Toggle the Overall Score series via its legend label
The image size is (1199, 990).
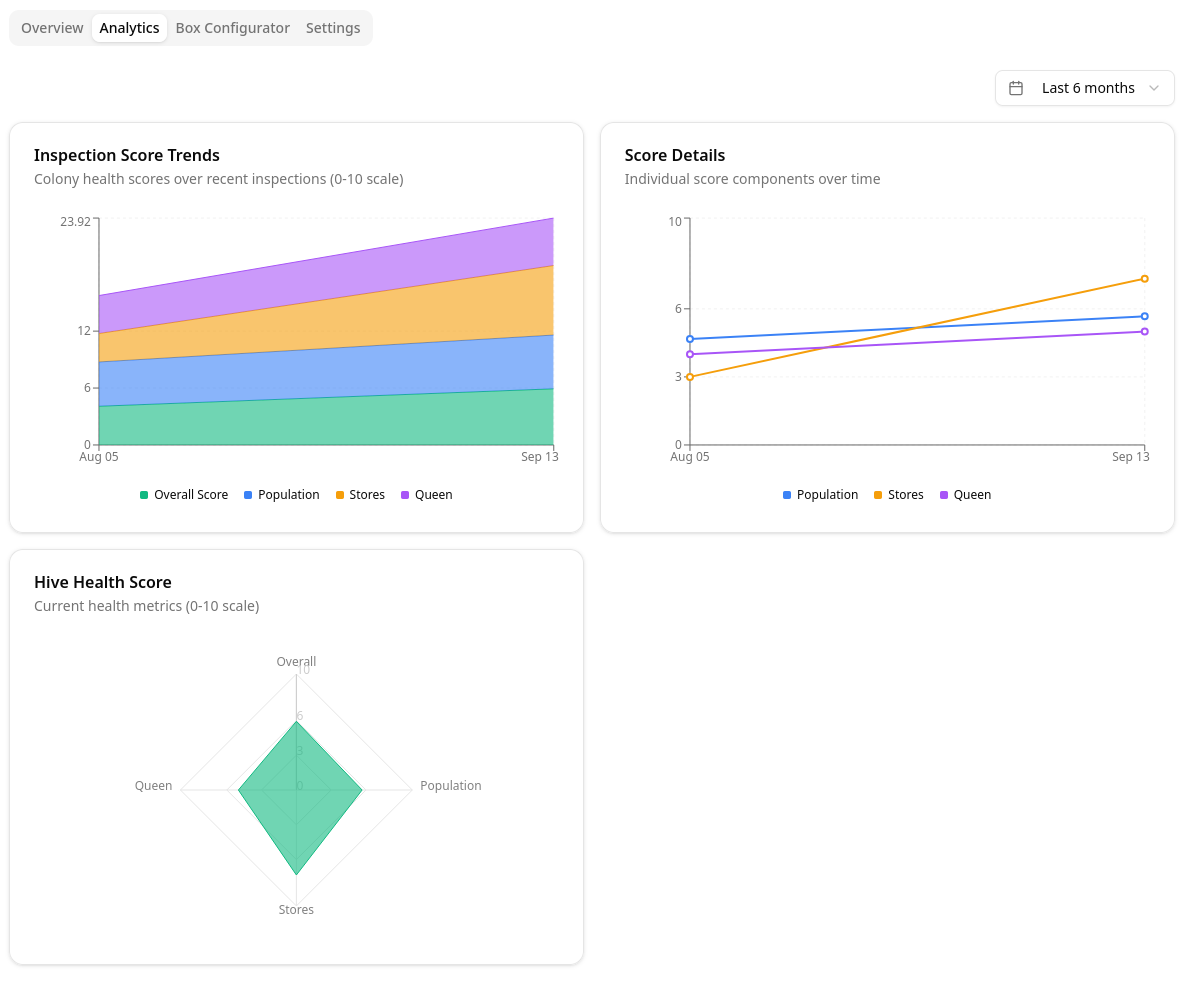click(191, 494)
